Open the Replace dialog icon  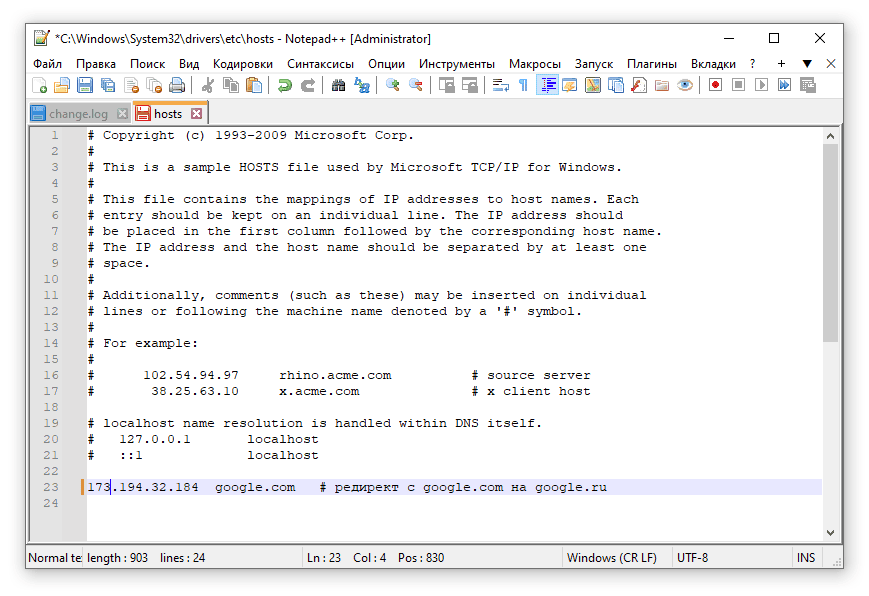(x=362, y=85)
